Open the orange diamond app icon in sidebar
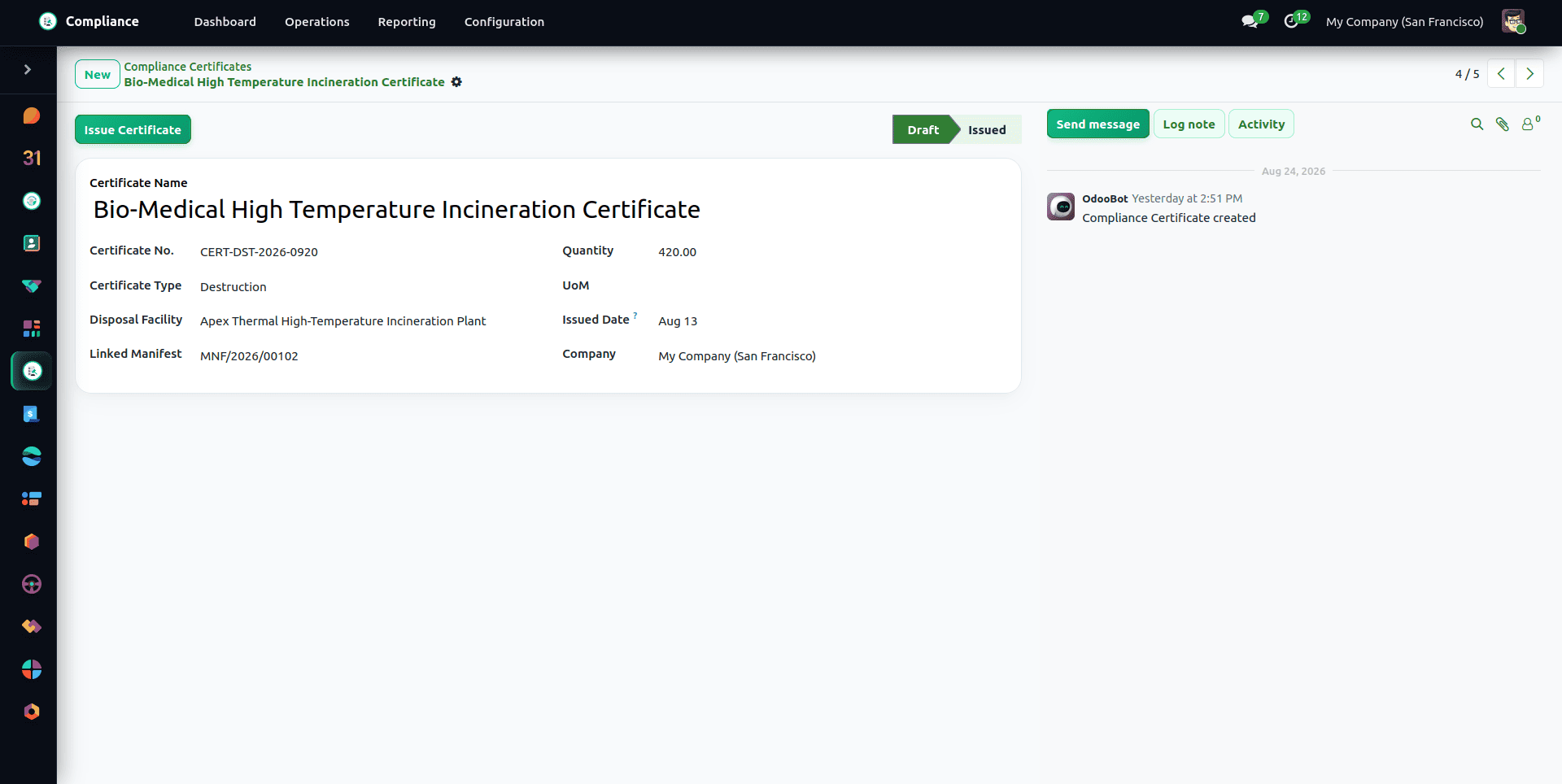This screenshot has width=1562, height=784. (x=32, y=626)
